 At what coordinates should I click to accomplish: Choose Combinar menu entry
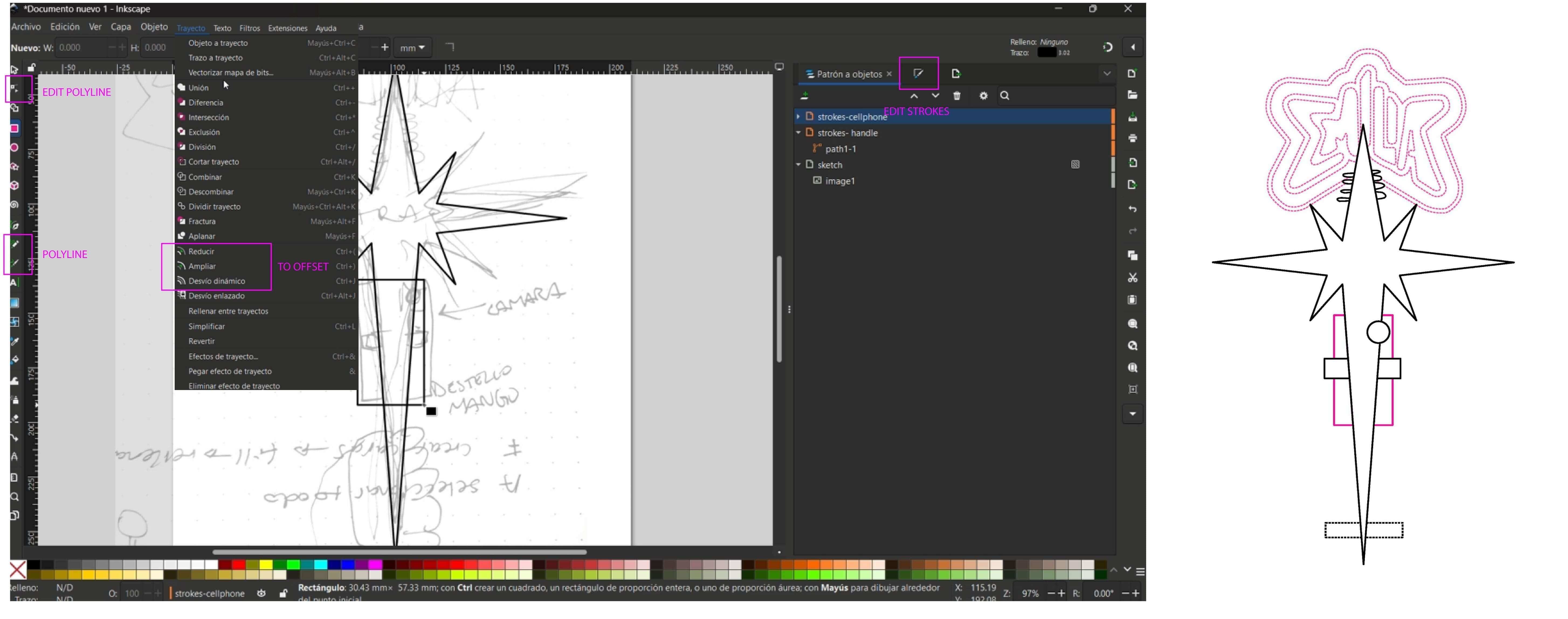click(266, 177)
